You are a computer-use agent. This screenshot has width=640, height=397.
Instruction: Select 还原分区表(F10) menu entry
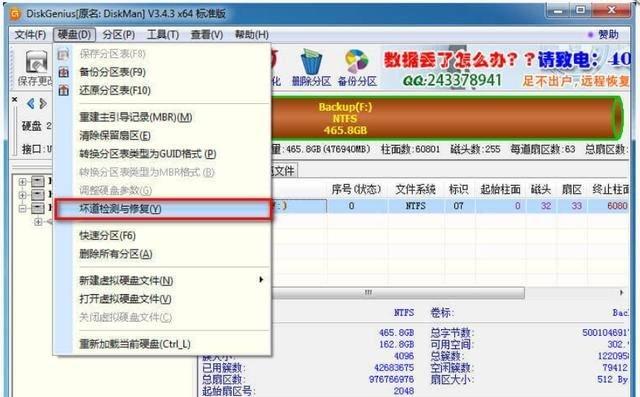click(x=162, y=90)
